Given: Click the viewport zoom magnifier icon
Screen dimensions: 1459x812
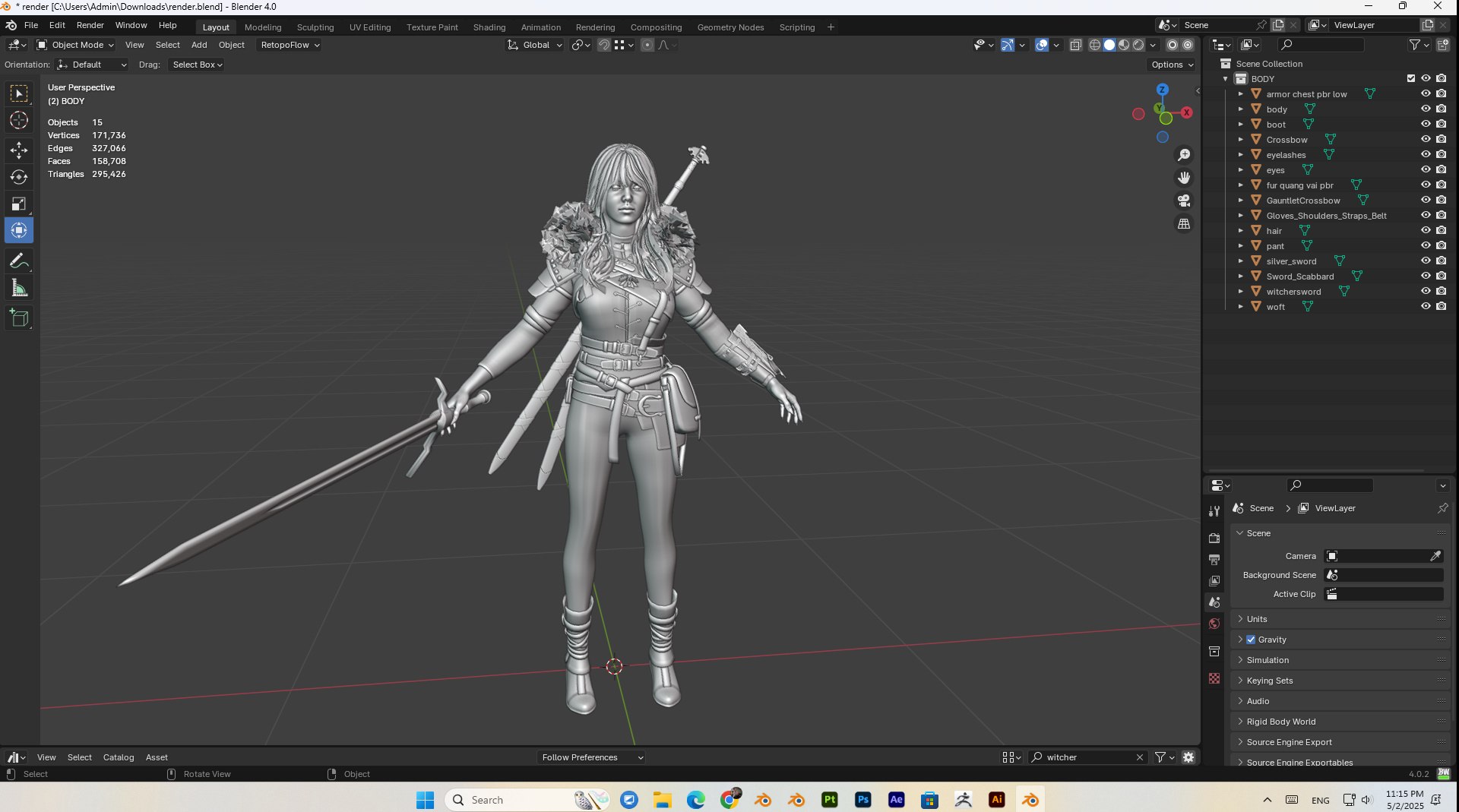Looking at the screenshot, I should pyautogui.click(x=1184, y=155).
